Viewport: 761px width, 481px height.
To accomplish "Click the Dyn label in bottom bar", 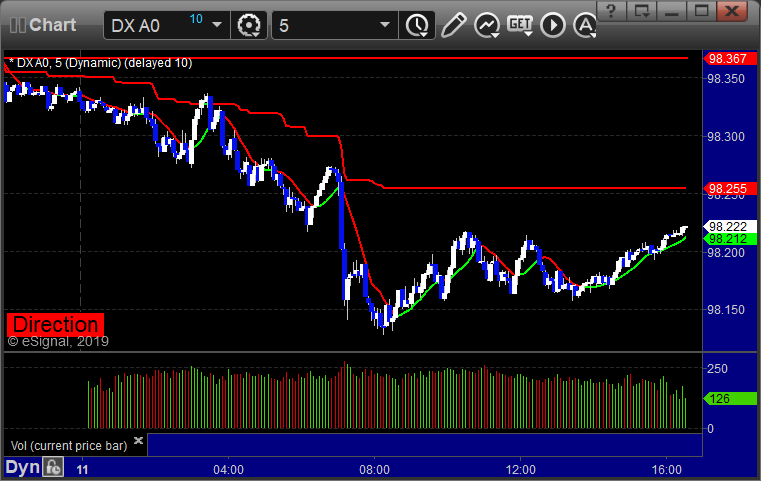I will pos(22,468).
